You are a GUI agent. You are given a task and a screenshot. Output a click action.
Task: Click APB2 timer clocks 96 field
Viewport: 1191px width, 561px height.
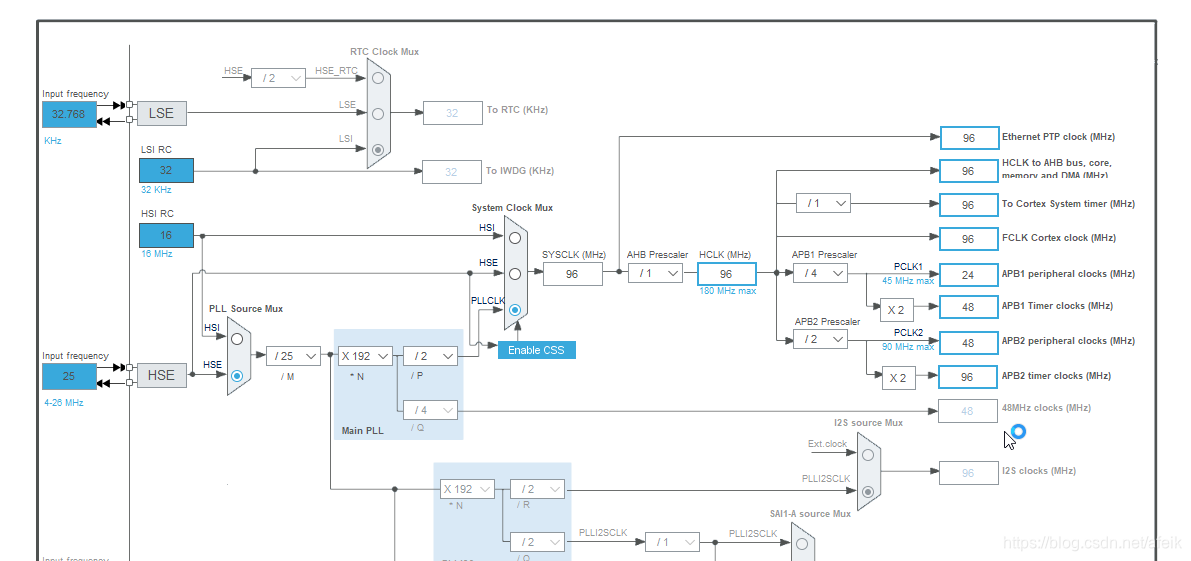pyautogui.click(x=969, y=377)
